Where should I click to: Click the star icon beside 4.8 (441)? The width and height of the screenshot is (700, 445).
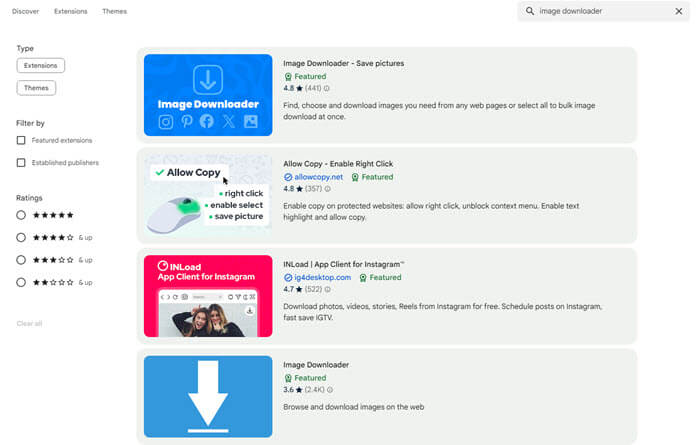click(x=299, y=88)
